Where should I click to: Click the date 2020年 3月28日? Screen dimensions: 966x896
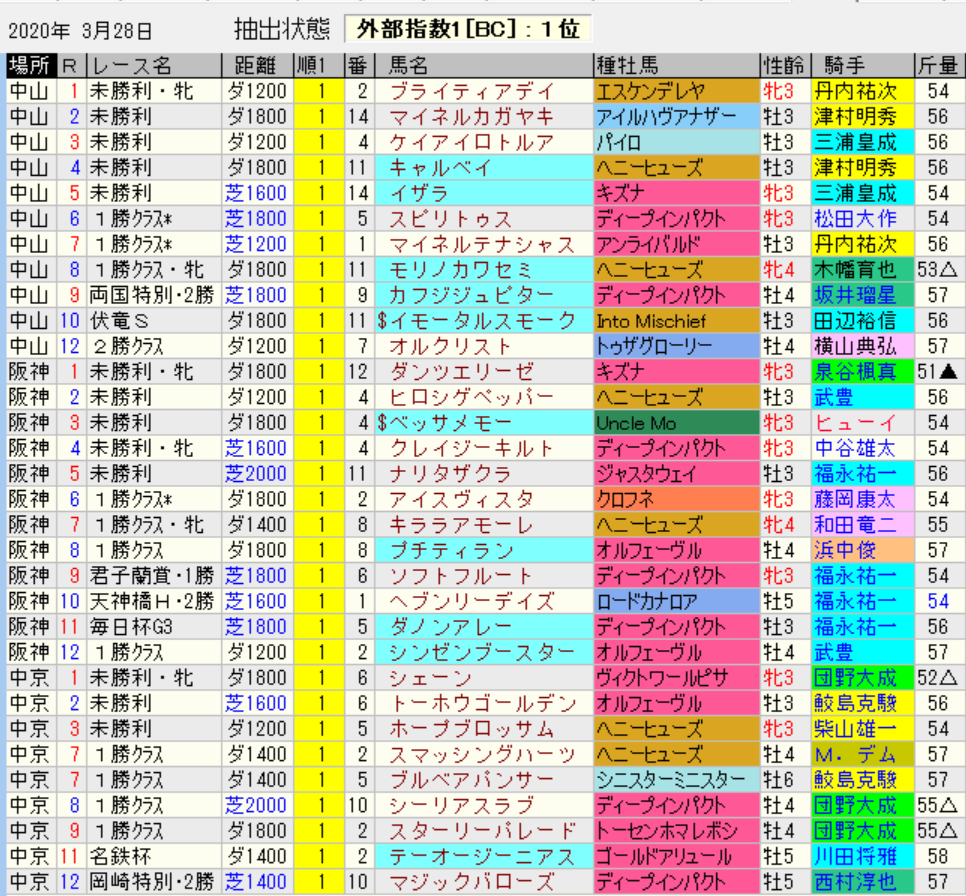click(82, 30)
